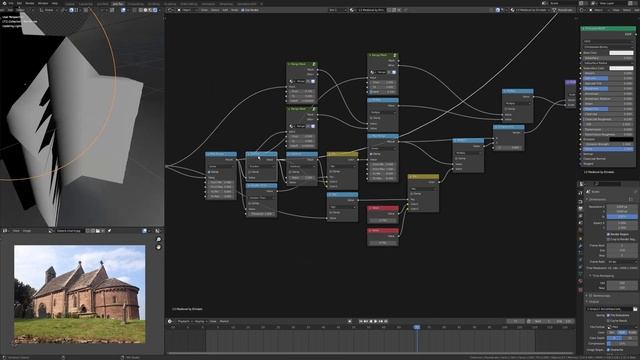Image resolution: width=640 pixels, height=360 pixels.
Task: Click the output path folder icon
Action: [x=635, y=309]
